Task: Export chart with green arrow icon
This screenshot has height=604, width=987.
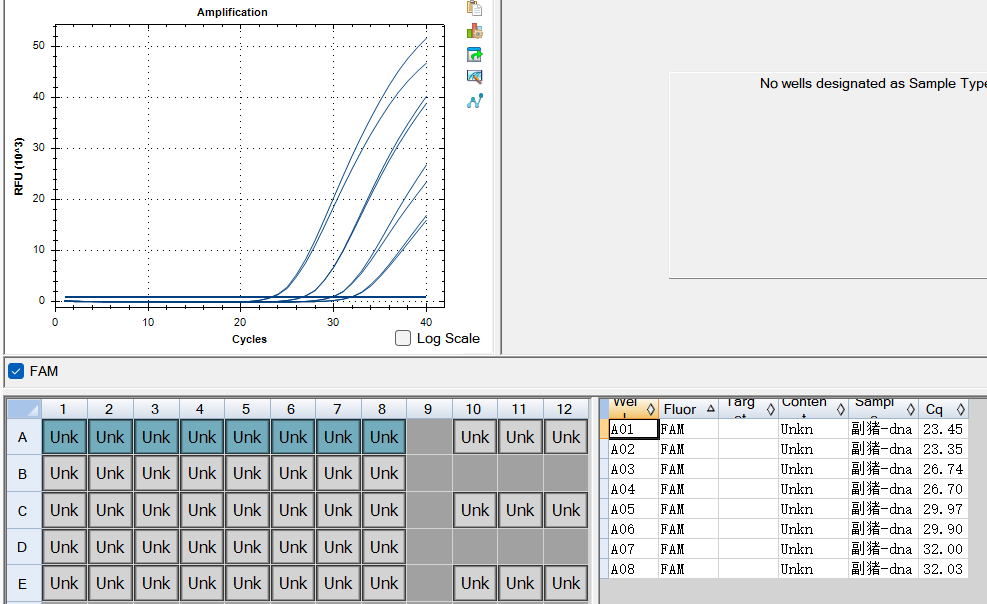Action: coord(475,55)
